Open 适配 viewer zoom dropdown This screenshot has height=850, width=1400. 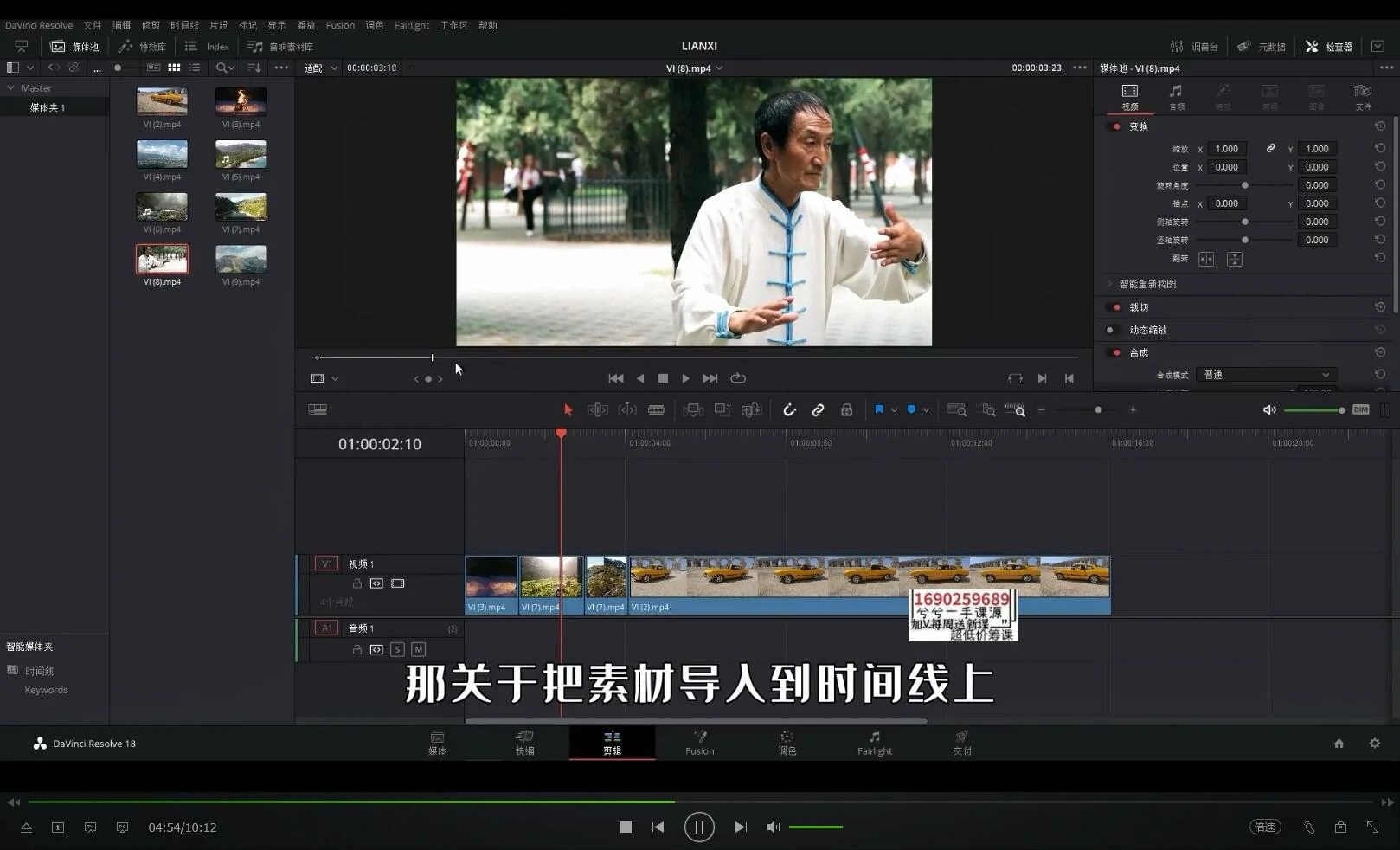click(x=320, y=68)
